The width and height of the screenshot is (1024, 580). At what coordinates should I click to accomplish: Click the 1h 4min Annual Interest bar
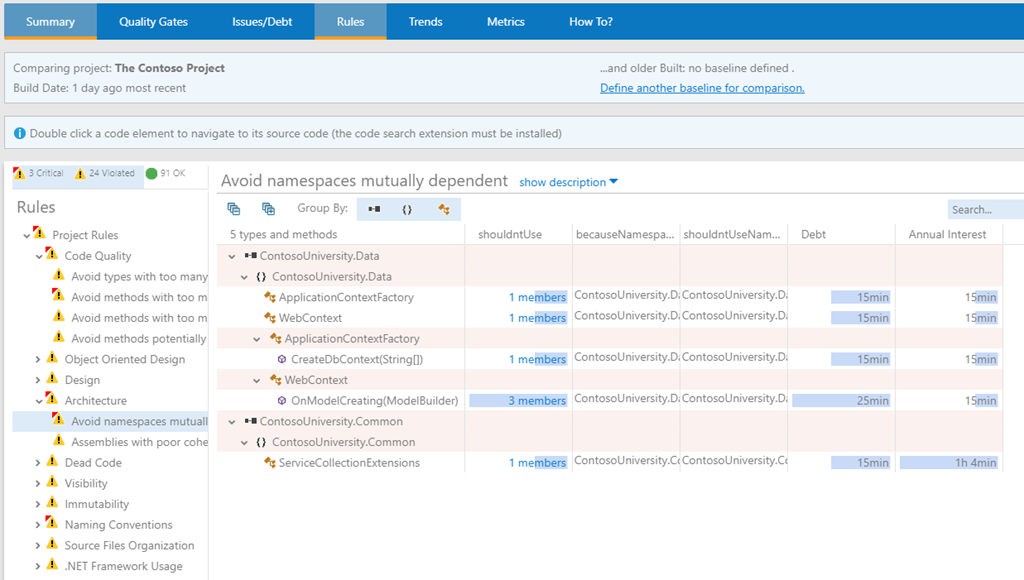(x=947, y=463)
